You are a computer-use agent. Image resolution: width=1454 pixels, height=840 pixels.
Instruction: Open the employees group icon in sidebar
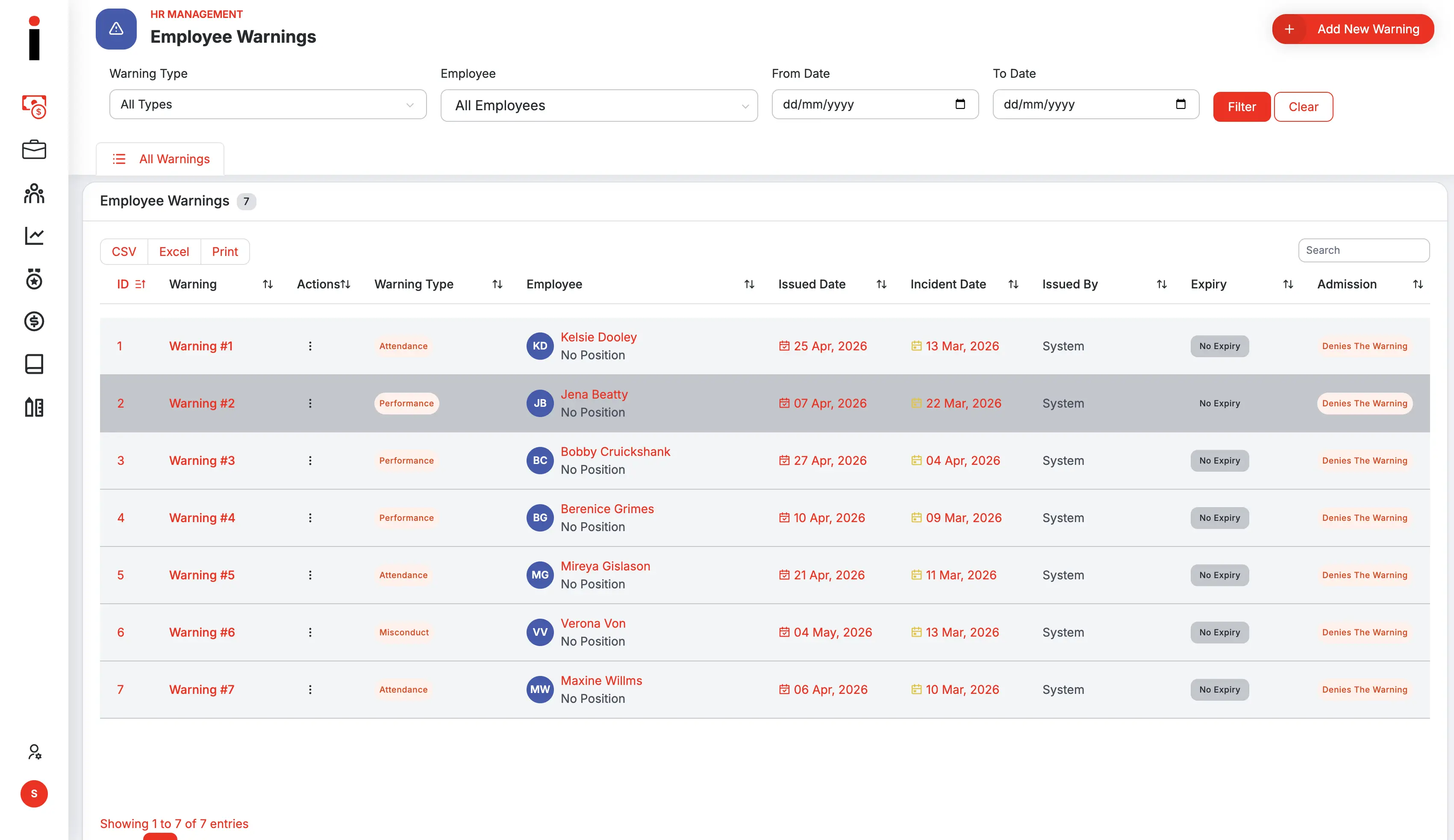click(34, 193)
